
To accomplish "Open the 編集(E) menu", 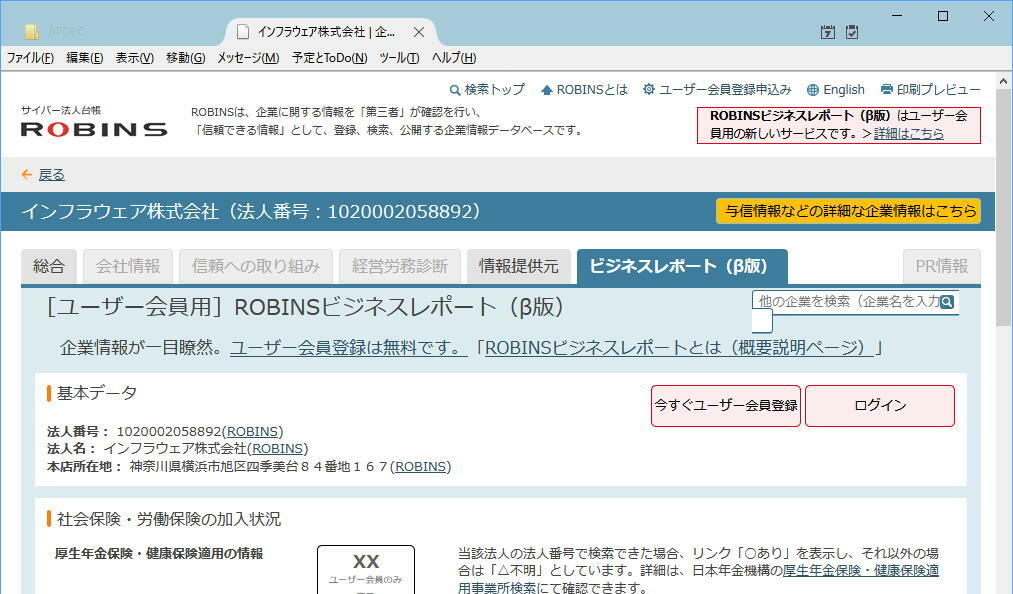I will [85, 58].
